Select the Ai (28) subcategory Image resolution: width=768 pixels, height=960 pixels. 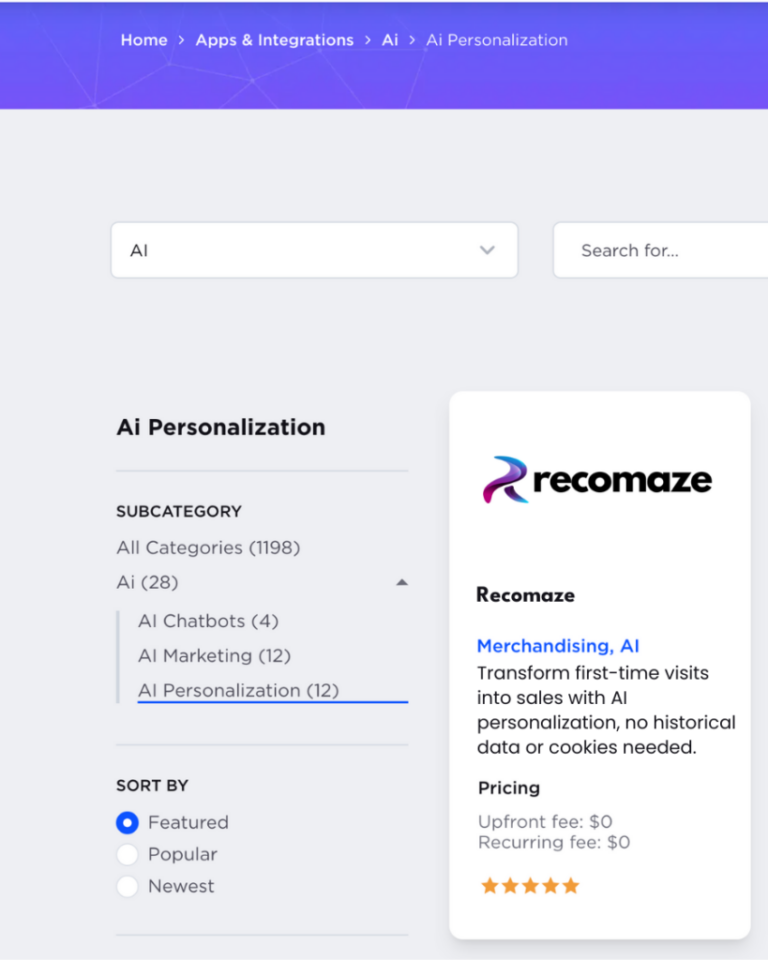coord(147,582)
